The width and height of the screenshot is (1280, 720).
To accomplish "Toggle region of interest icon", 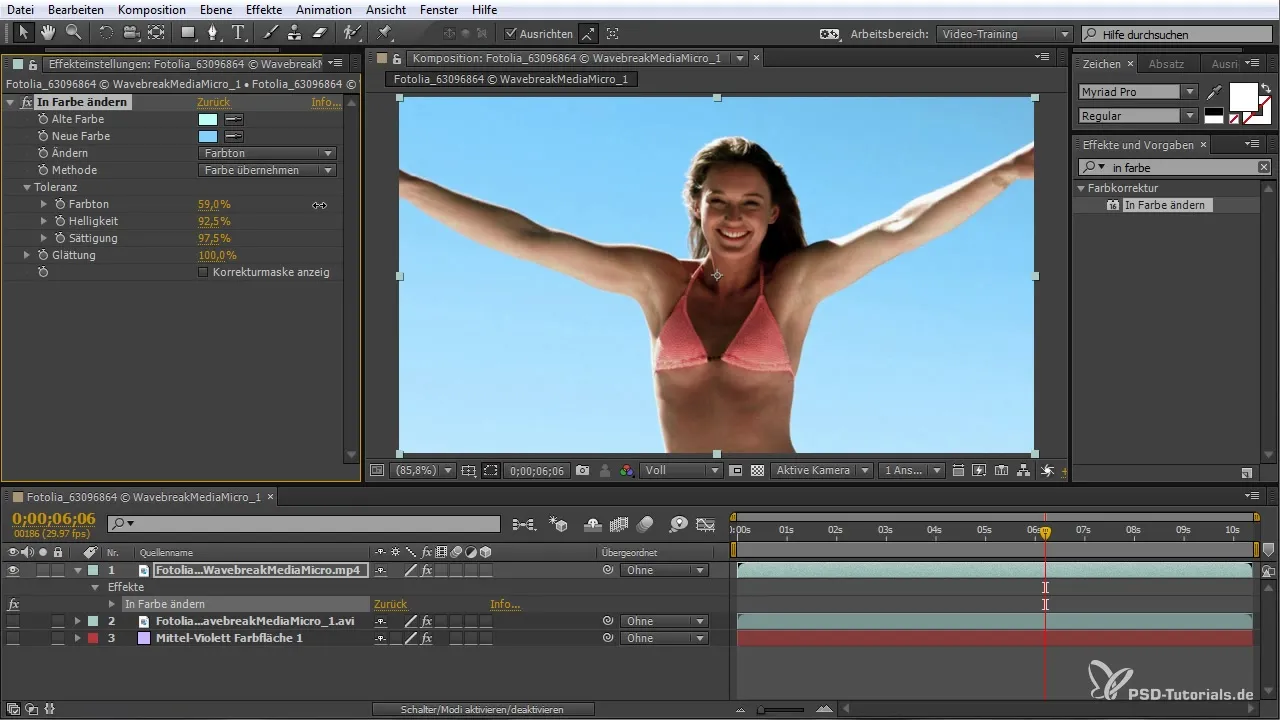I will (490, 470).
